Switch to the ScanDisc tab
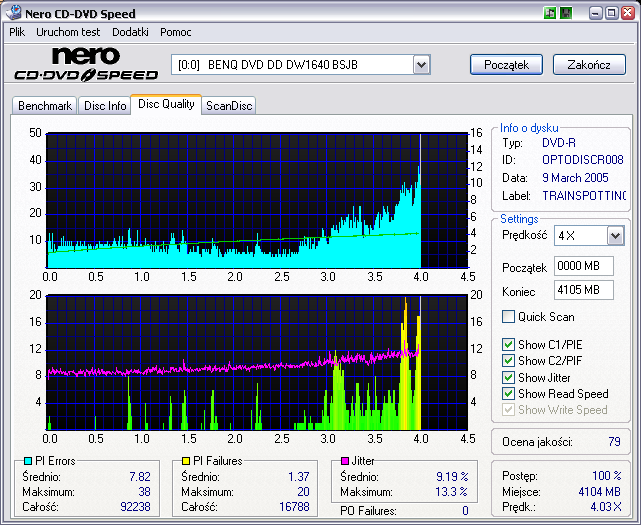Screen dimensions: 641x525 (x=229, y=106)
